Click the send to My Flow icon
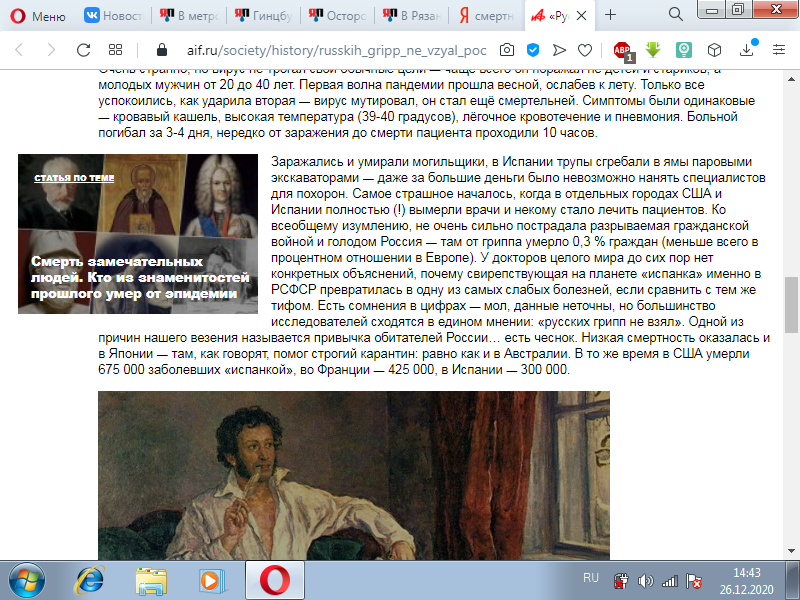 559,49
